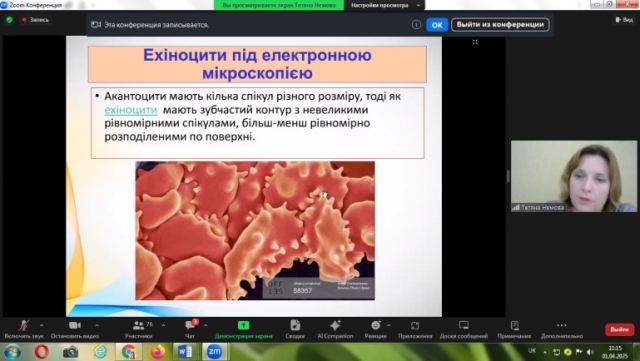Image resolution: width=640 pixels, height=361 pixels.
Task: Click Выйти из конференции button
Action: pos(500,25)
